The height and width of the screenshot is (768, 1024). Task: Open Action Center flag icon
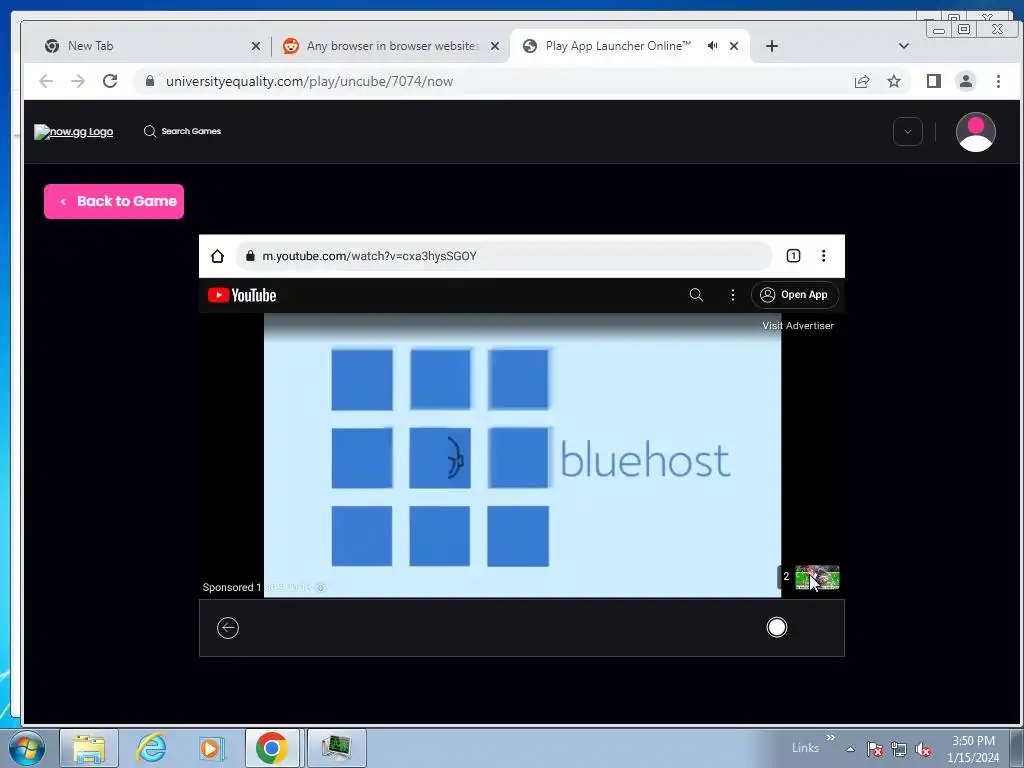(x=874, y=749)
